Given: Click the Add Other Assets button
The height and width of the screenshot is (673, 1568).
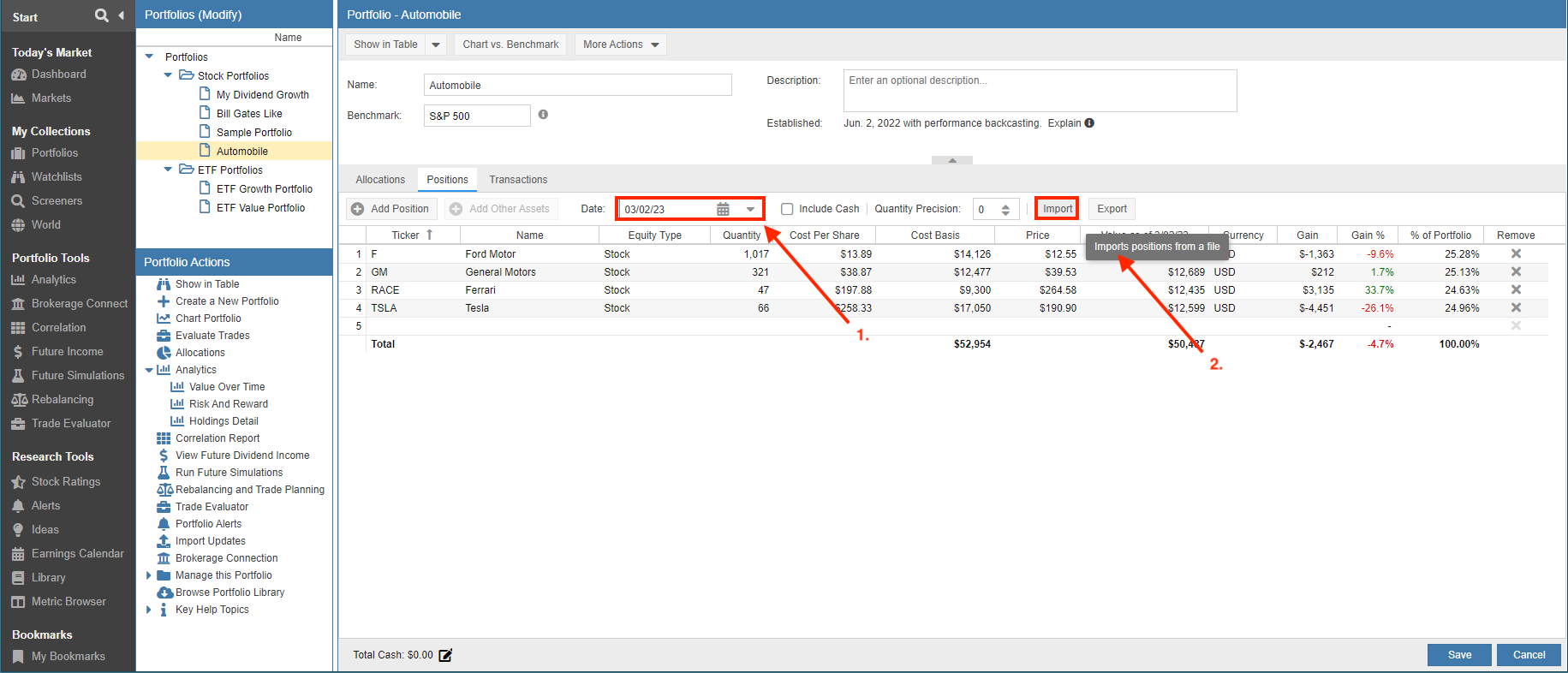Looking at the screenshot, I should [x=500, y=209].
